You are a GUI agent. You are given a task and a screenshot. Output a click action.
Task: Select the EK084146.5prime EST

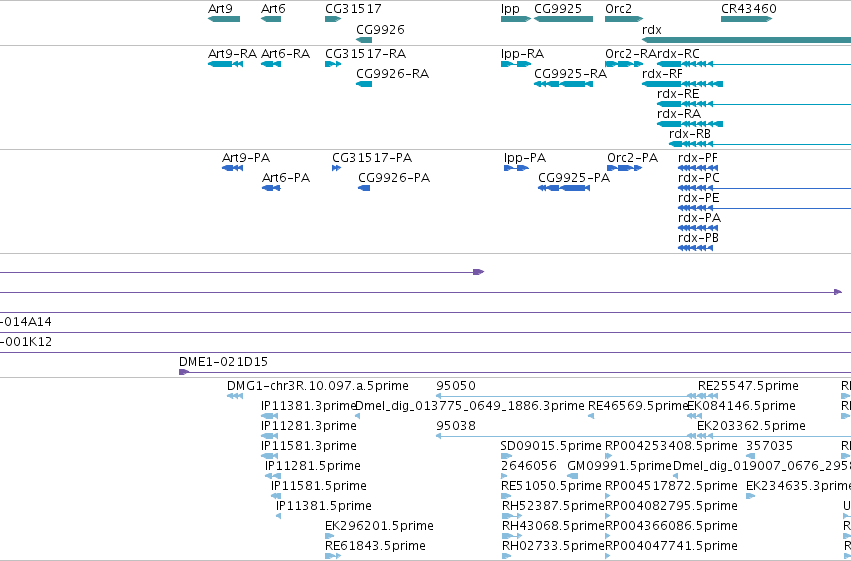click(x=694, y=416)
